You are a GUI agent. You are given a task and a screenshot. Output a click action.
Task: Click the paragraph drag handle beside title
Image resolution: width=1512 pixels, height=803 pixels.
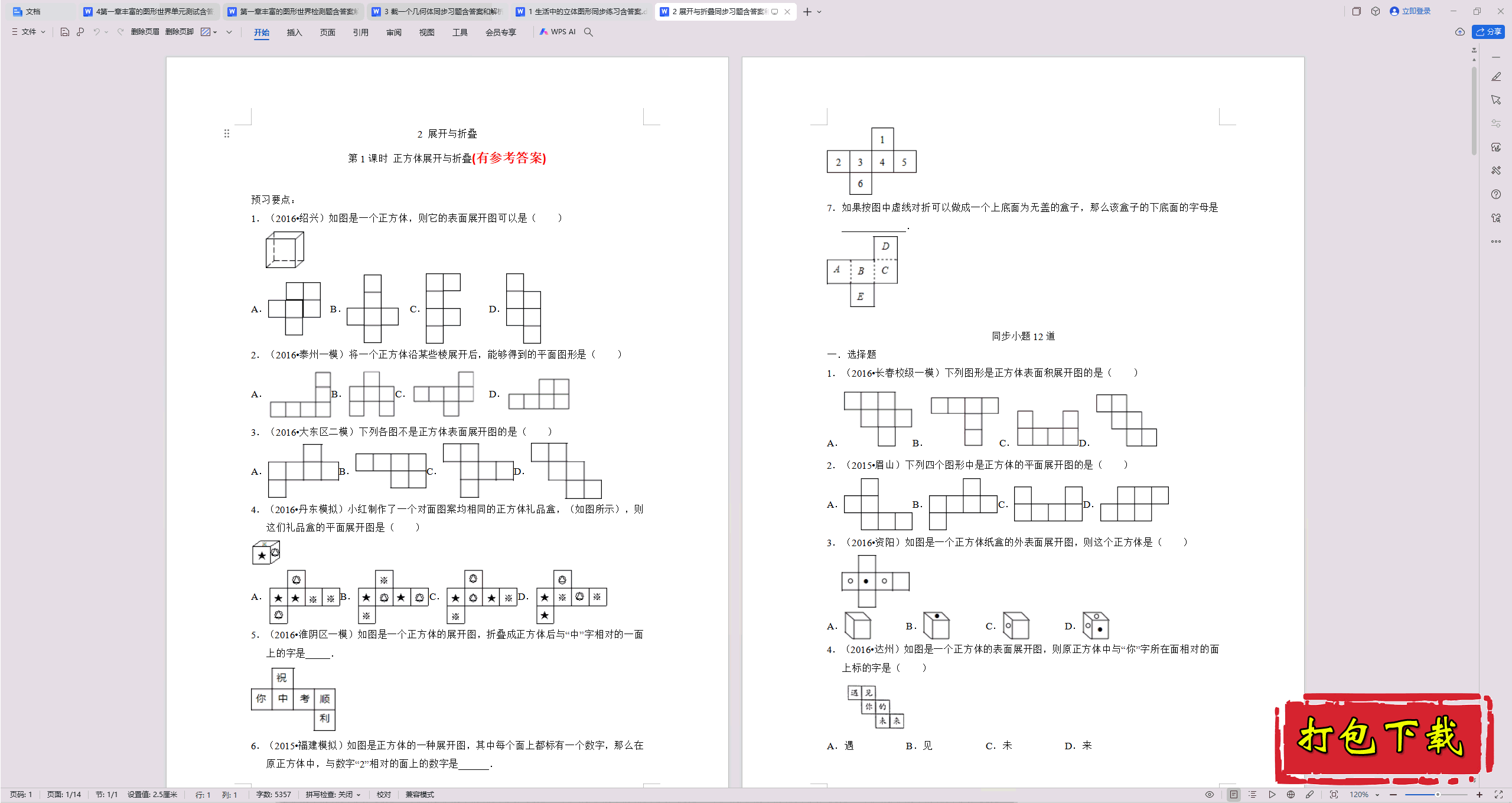227,134
